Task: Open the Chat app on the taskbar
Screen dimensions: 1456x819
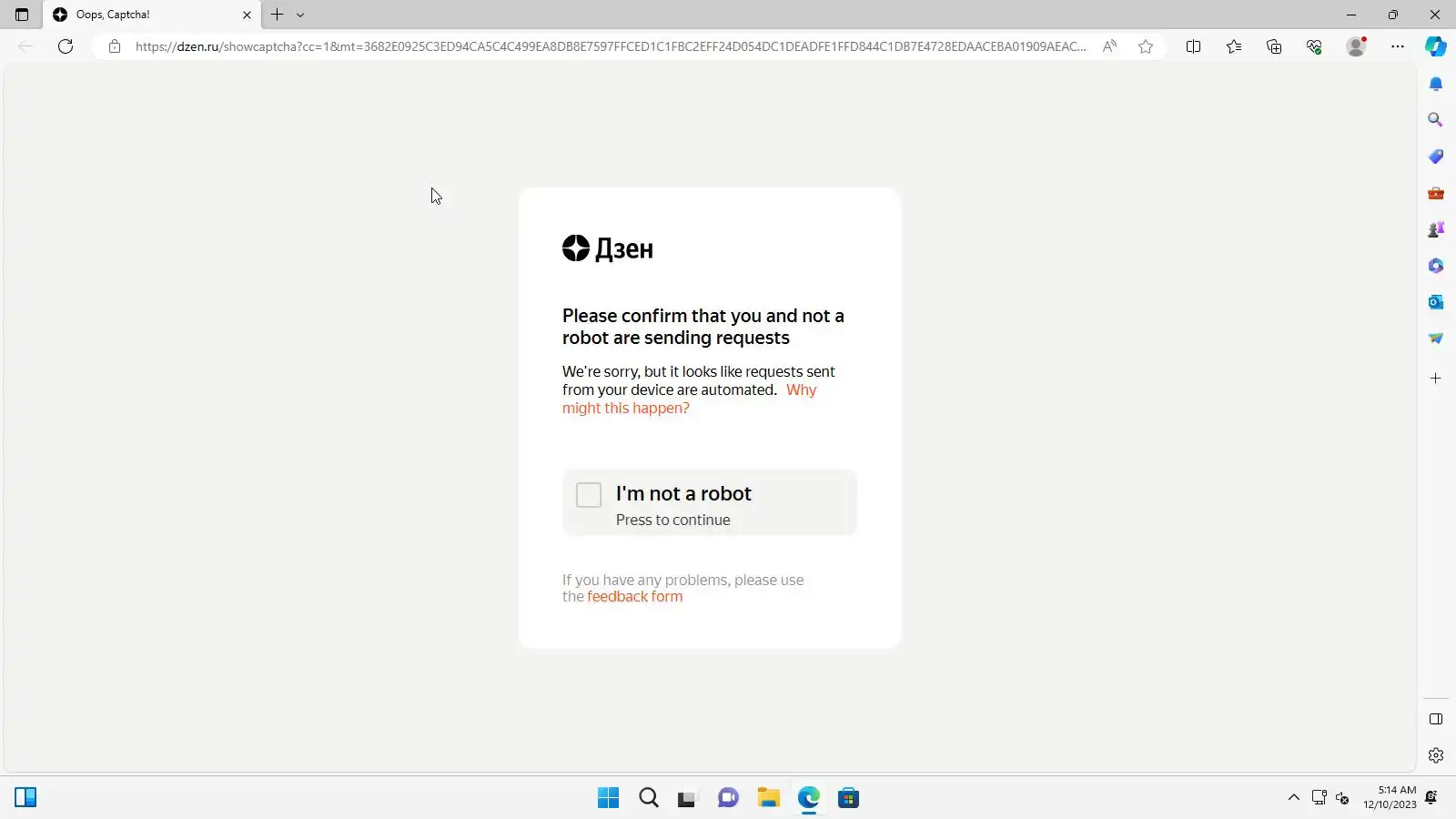Action: coord(728,798)
